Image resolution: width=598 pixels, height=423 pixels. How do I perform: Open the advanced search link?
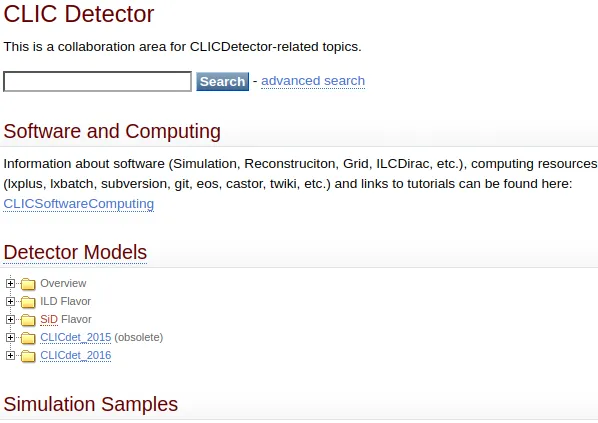tap(313, 81)
